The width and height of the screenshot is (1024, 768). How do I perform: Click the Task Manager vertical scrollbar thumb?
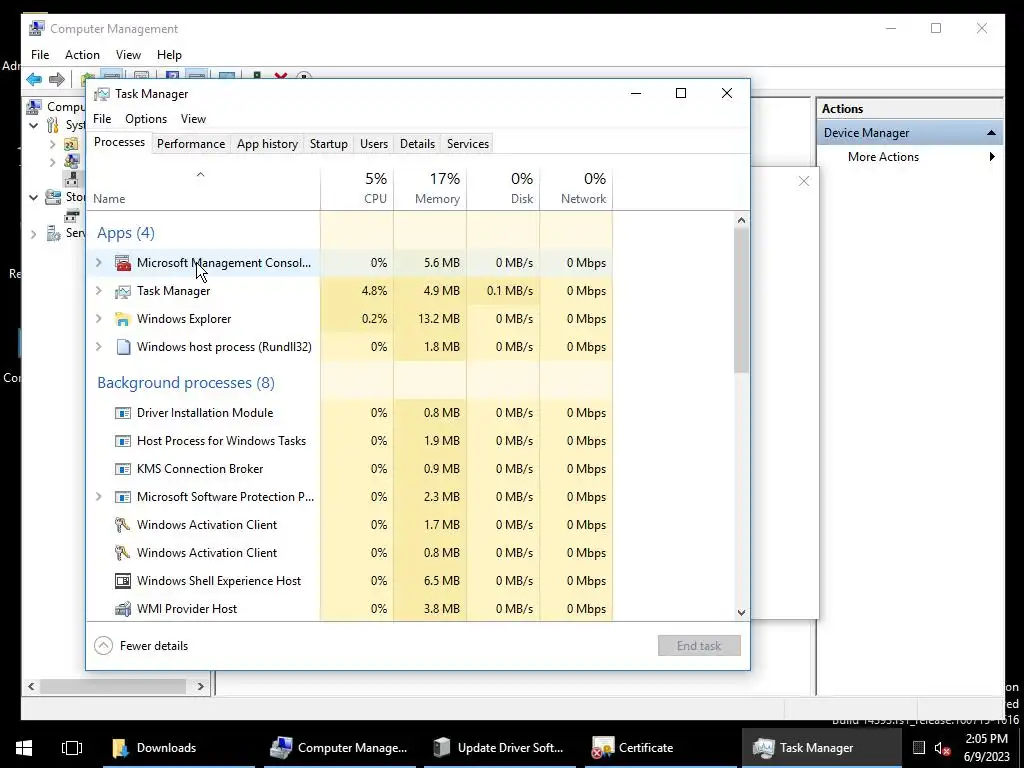click(741, 300)
